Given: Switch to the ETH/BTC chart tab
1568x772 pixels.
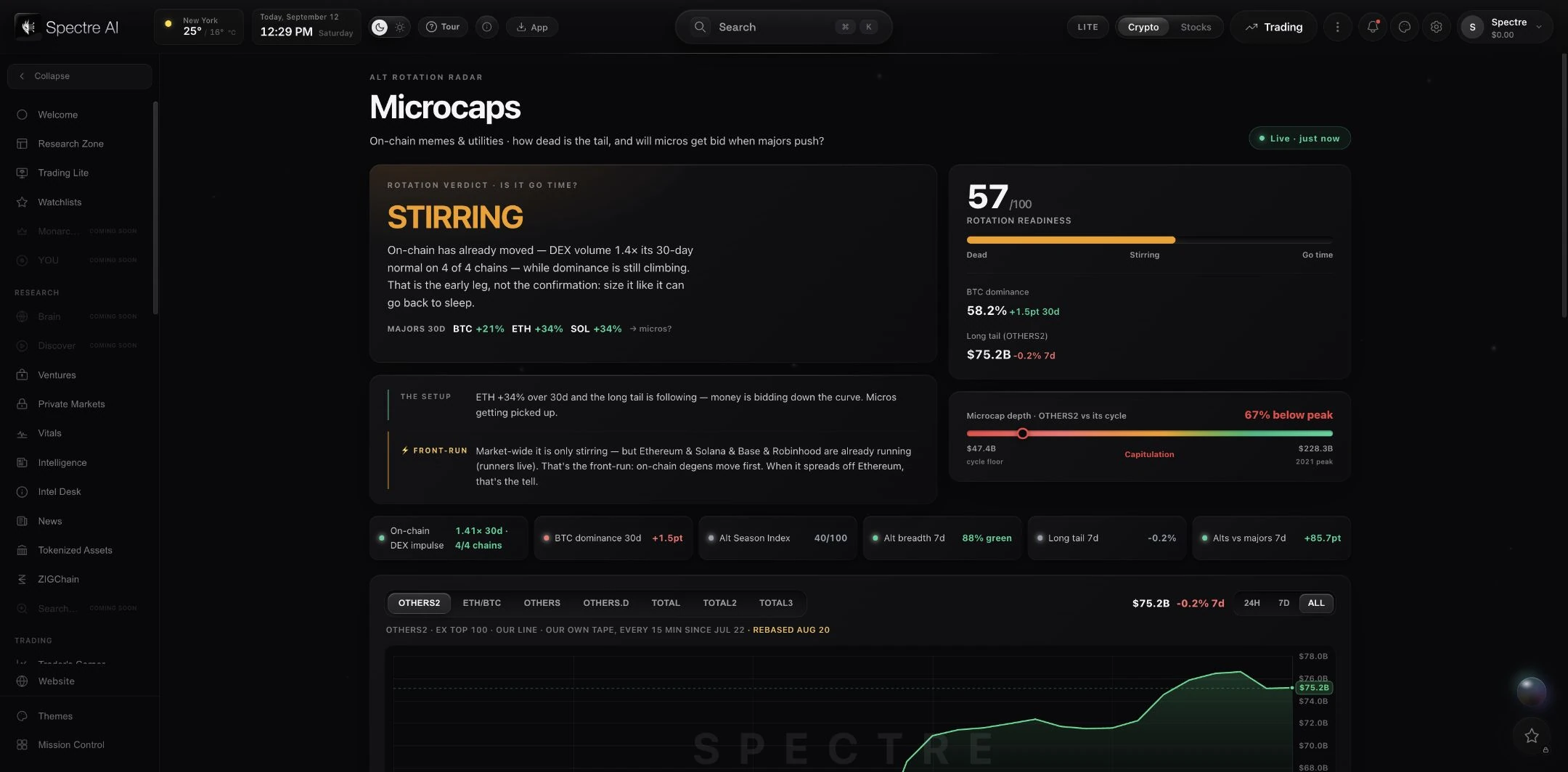Looking at the screenshot, I should pos(482,603).
